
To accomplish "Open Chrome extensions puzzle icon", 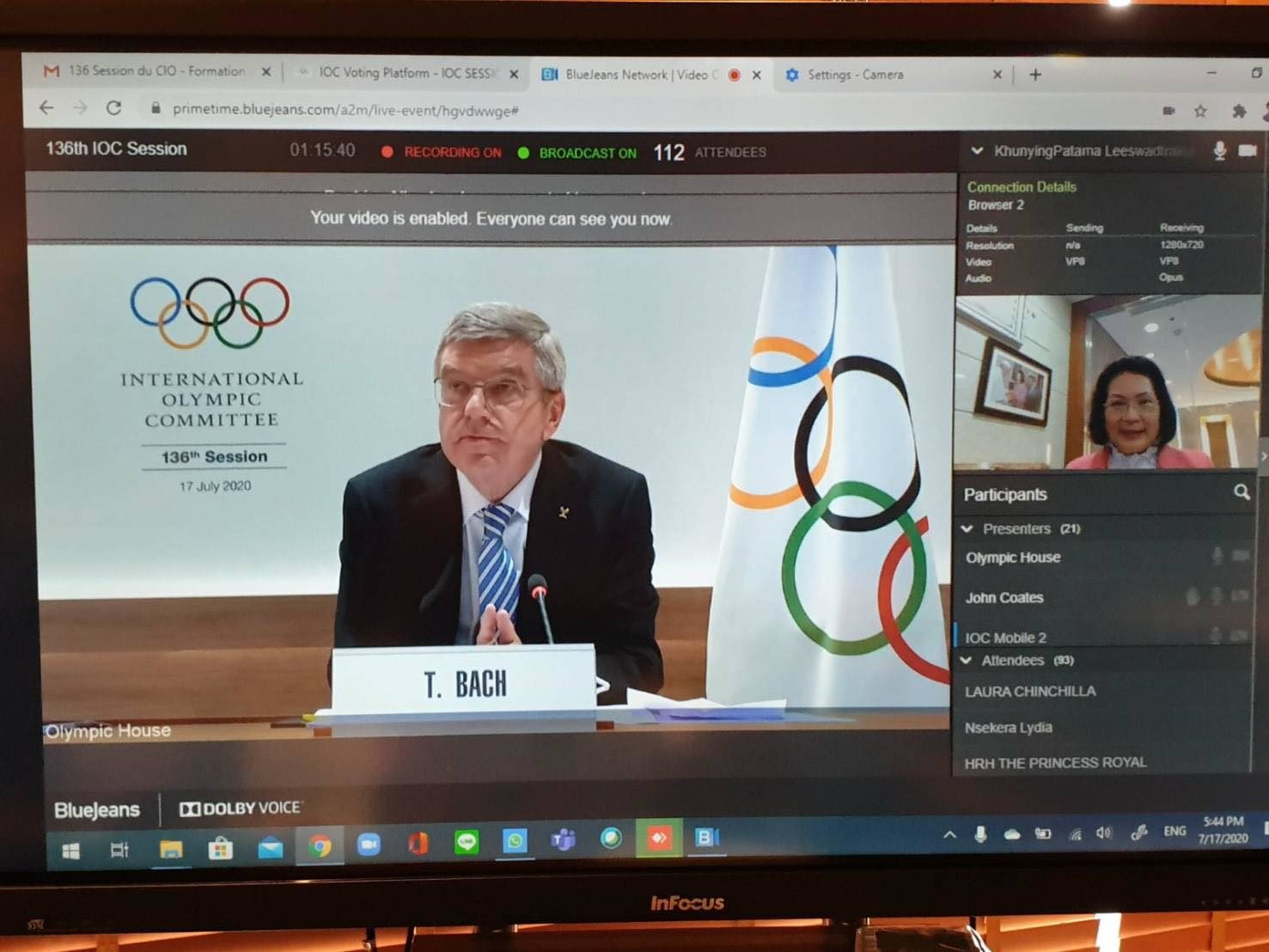I will click(1239, 111).
